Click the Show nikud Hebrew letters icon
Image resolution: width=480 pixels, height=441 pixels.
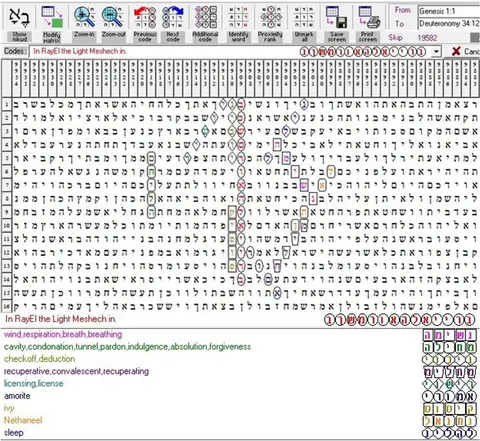19,17
